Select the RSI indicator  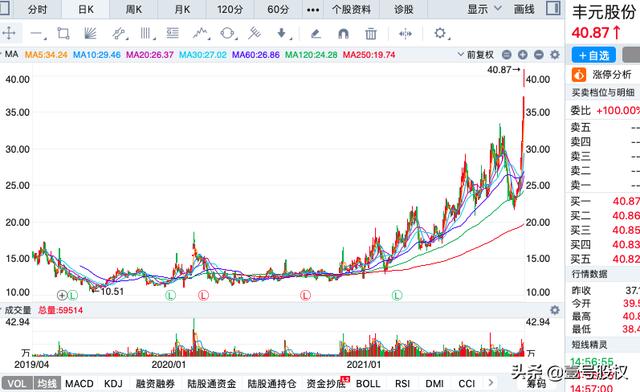[x=402, y=383]
